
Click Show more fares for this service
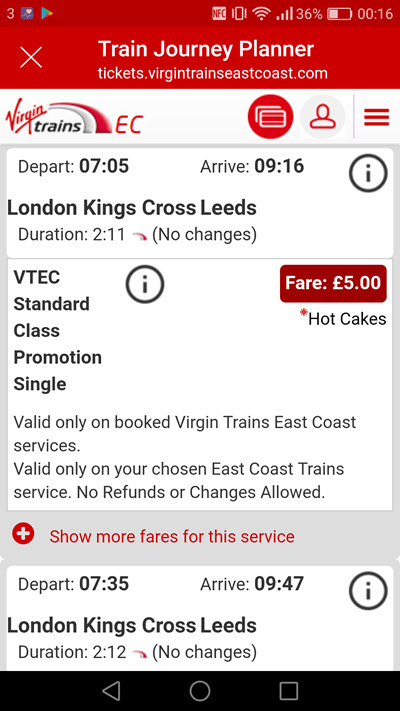172,536
